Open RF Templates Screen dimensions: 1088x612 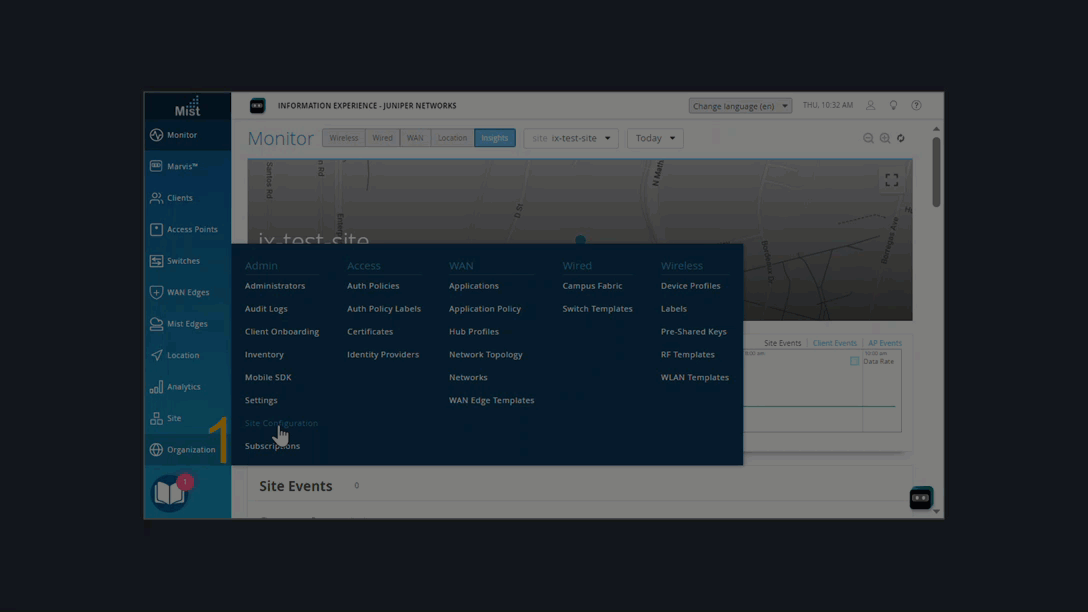[x=687, y=355]
